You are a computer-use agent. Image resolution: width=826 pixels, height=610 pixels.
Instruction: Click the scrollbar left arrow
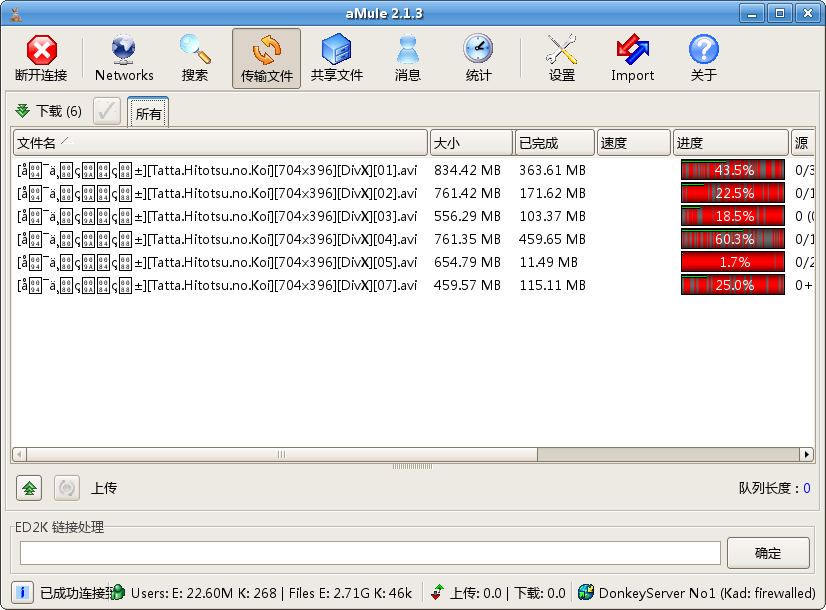click(x=19, y=454)
